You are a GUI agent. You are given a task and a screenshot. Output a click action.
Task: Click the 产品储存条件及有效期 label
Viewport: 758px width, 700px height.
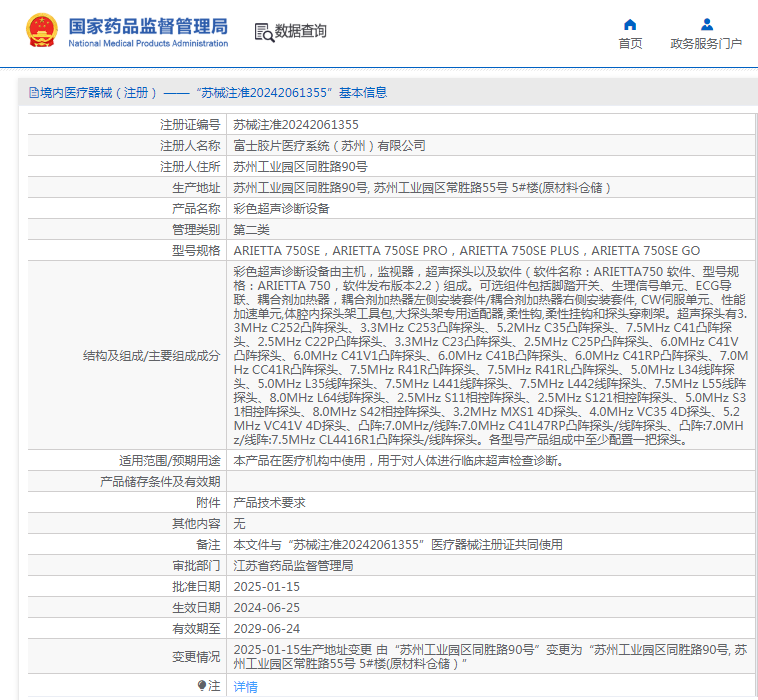click(x=160, y=481)
